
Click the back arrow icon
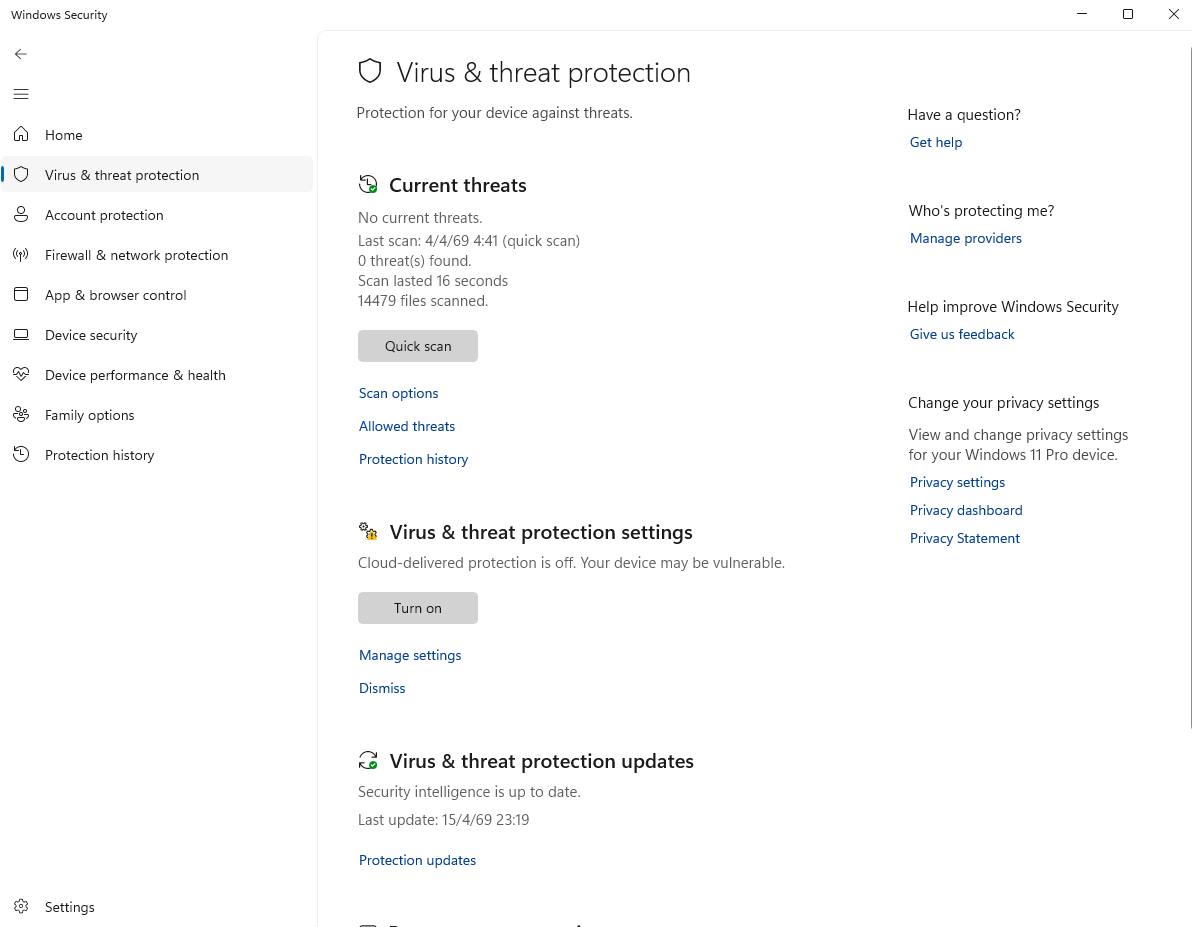coord(21,54)
